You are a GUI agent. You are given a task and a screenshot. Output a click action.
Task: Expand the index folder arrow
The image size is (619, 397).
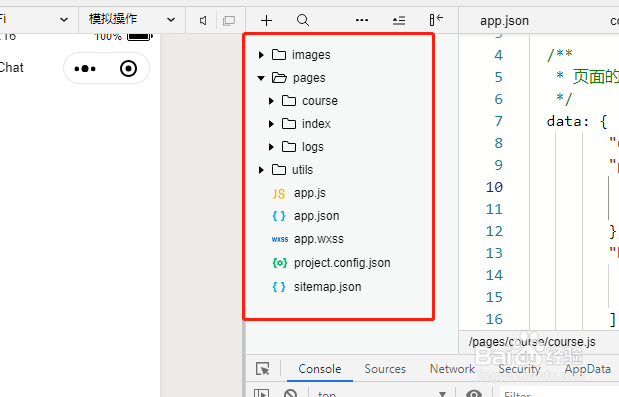pos(271,124)
